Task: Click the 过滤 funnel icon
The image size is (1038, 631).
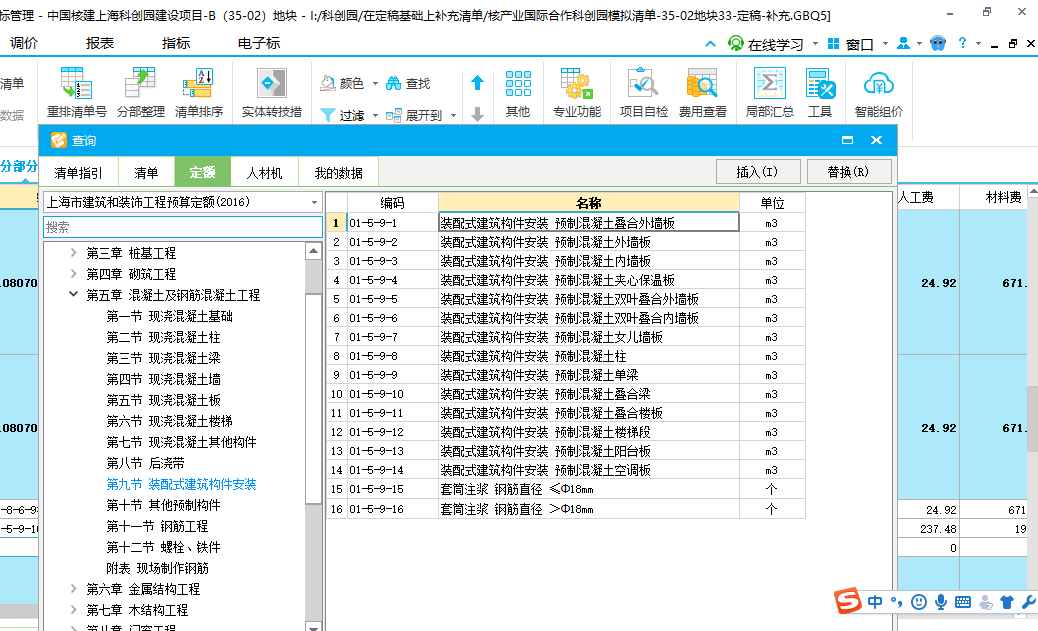Action: pyautogui.click(x=328, y=115)
